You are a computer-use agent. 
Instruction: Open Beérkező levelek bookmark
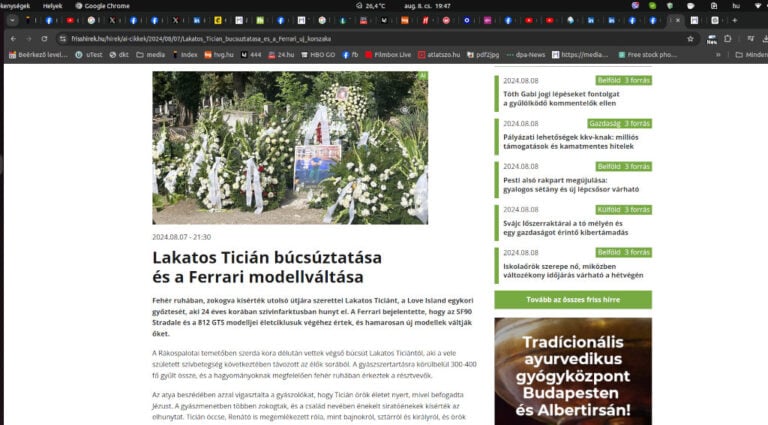(x=38, y=55)
